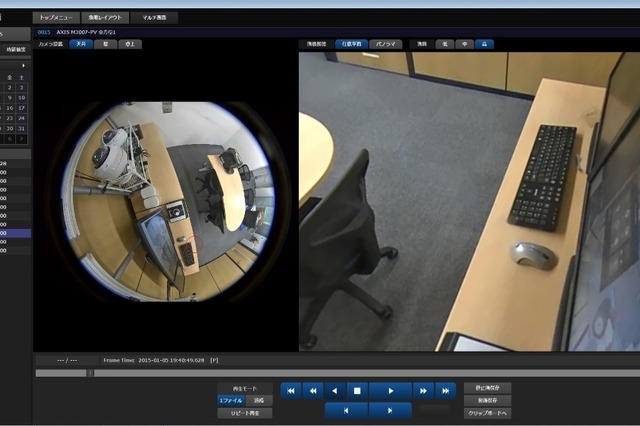This screenshot has width=640, height=426.
Task: Select 壁 camera mount option
Action: (105, 44)
